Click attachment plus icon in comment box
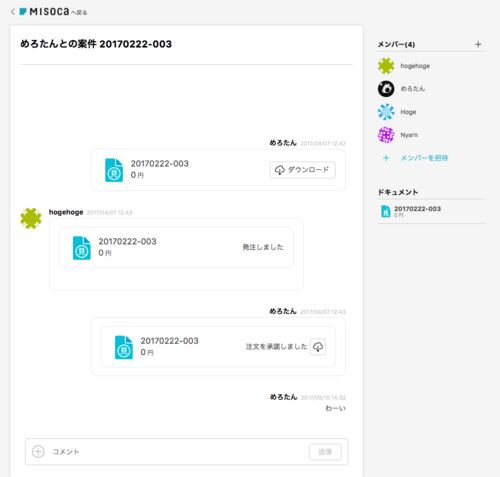This screenshot has width=500, height=477. (38, 451)
